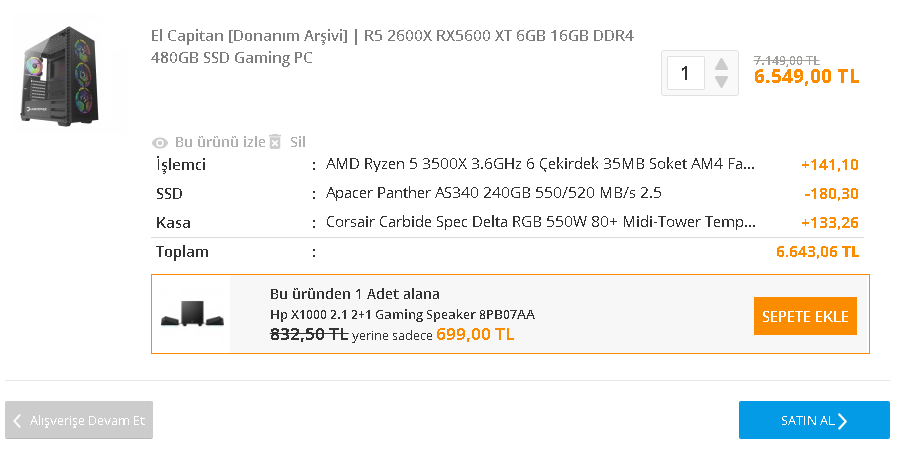Click the Bu ürünü izle text link

tap(220, 142)
